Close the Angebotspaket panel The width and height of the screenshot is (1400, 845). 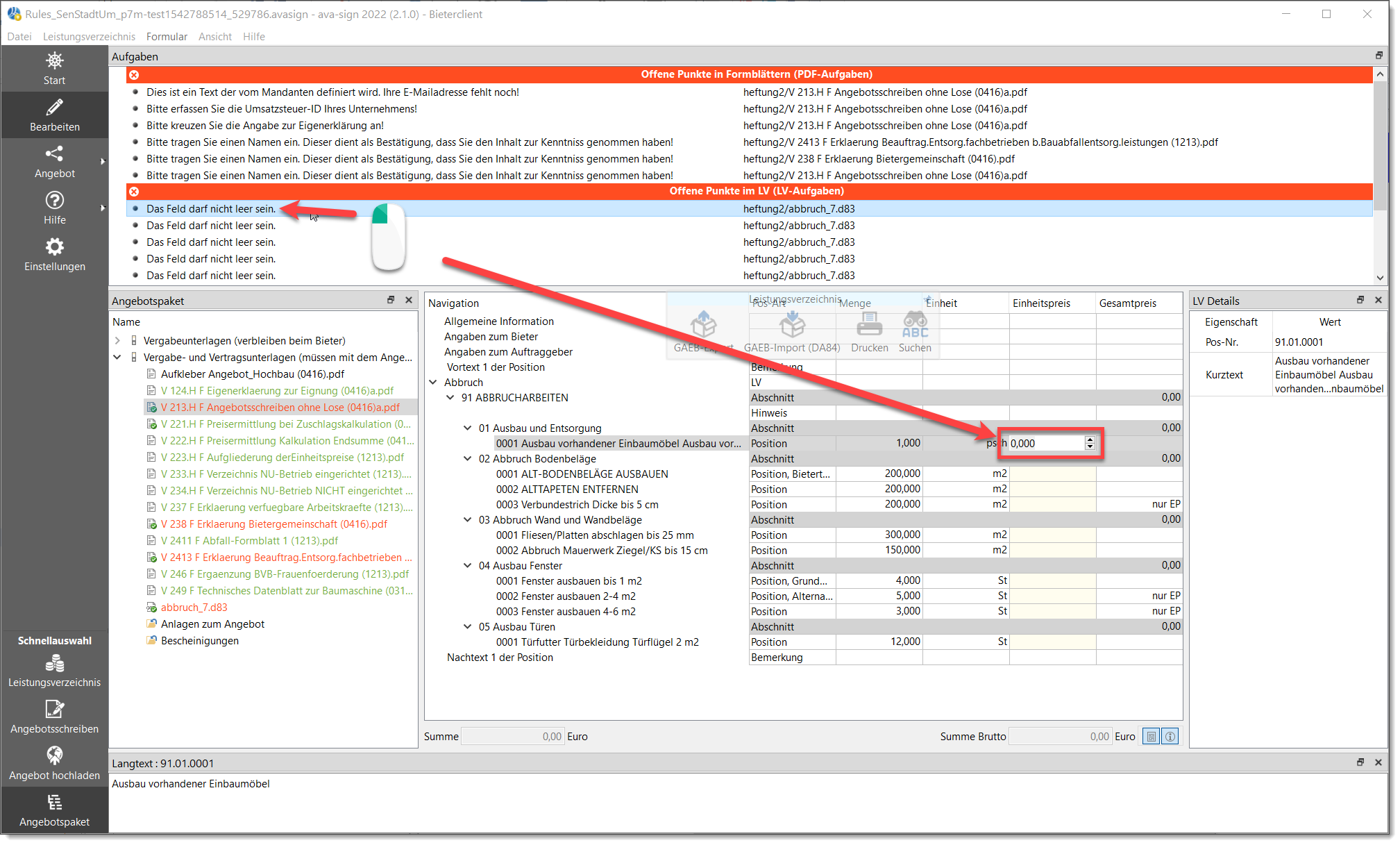(x=409, y=300)
